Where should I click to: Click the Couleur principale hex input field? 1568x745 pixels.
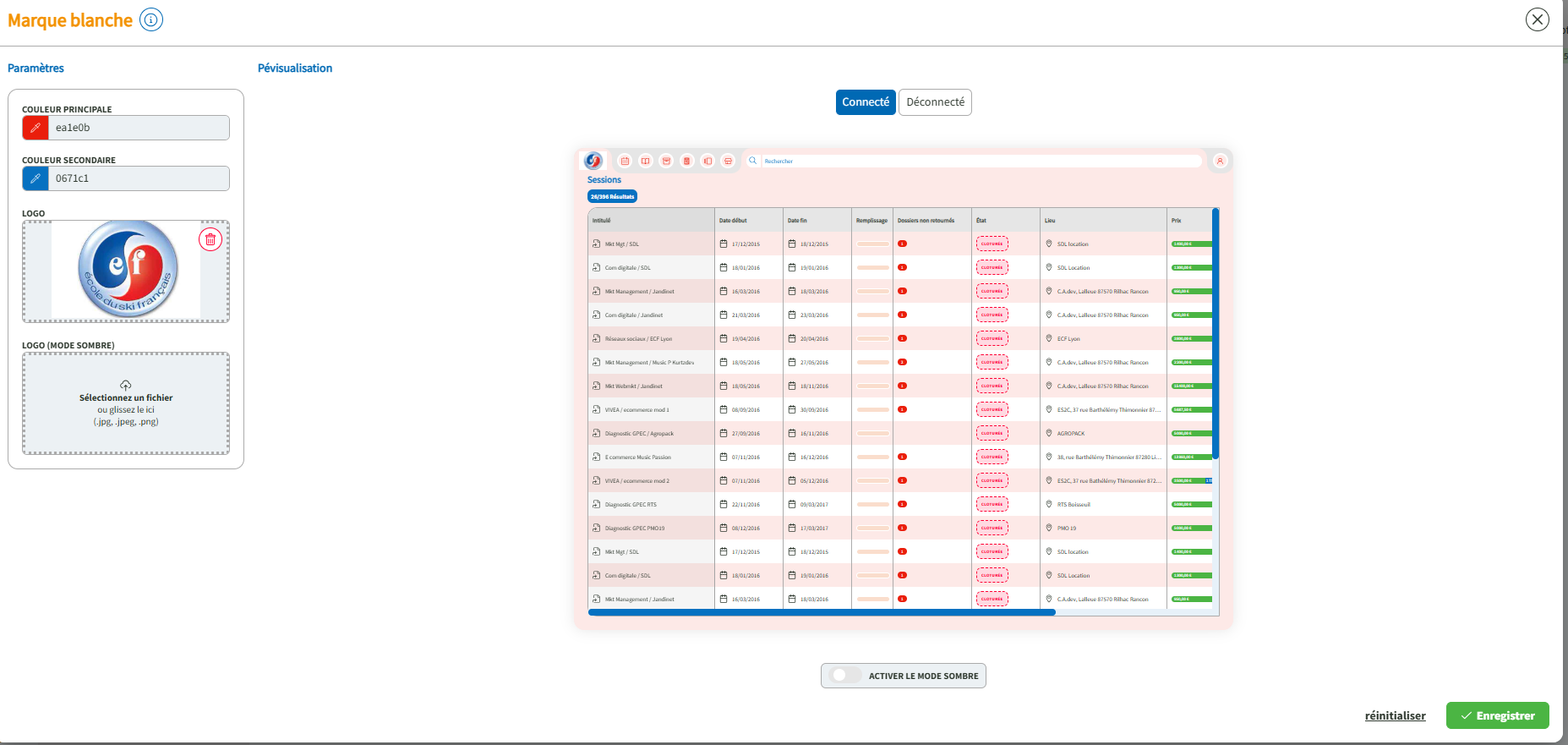[139, 128]
